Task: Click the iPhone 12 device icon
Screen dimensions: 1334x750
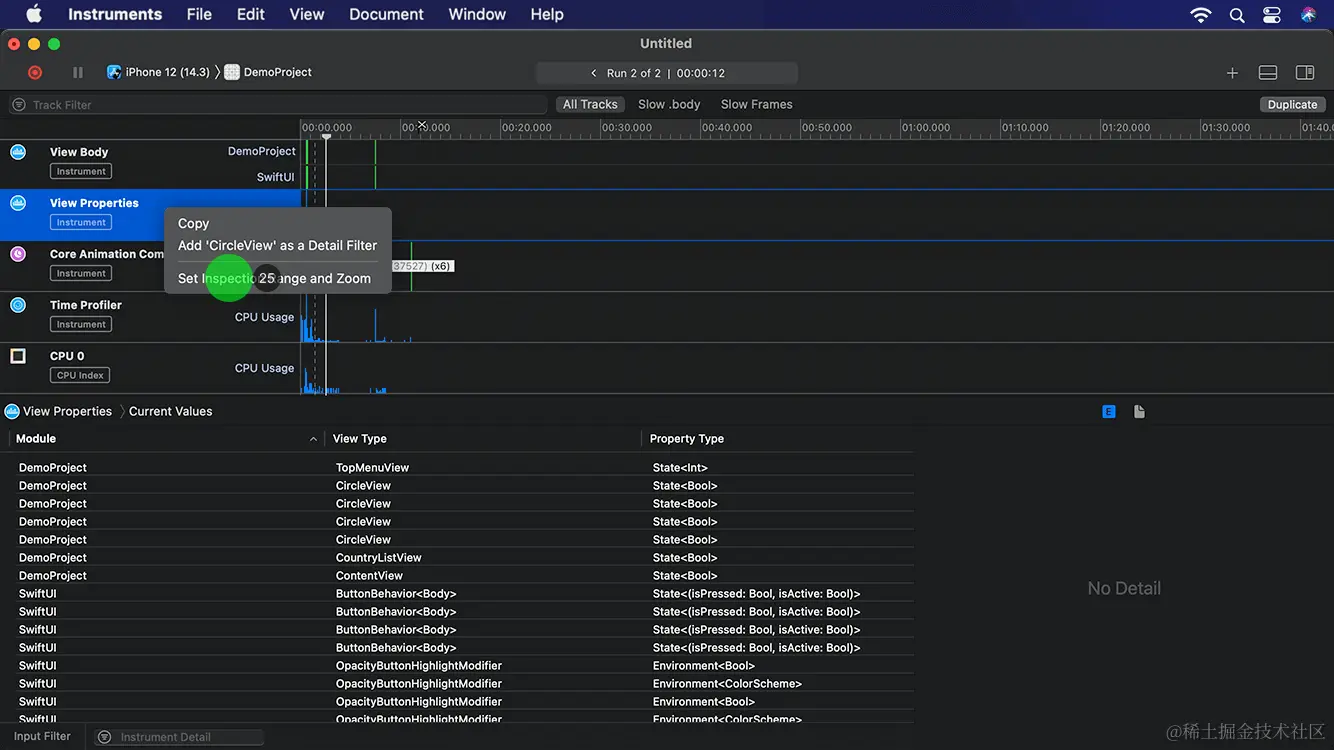Action: click(114, 72)
